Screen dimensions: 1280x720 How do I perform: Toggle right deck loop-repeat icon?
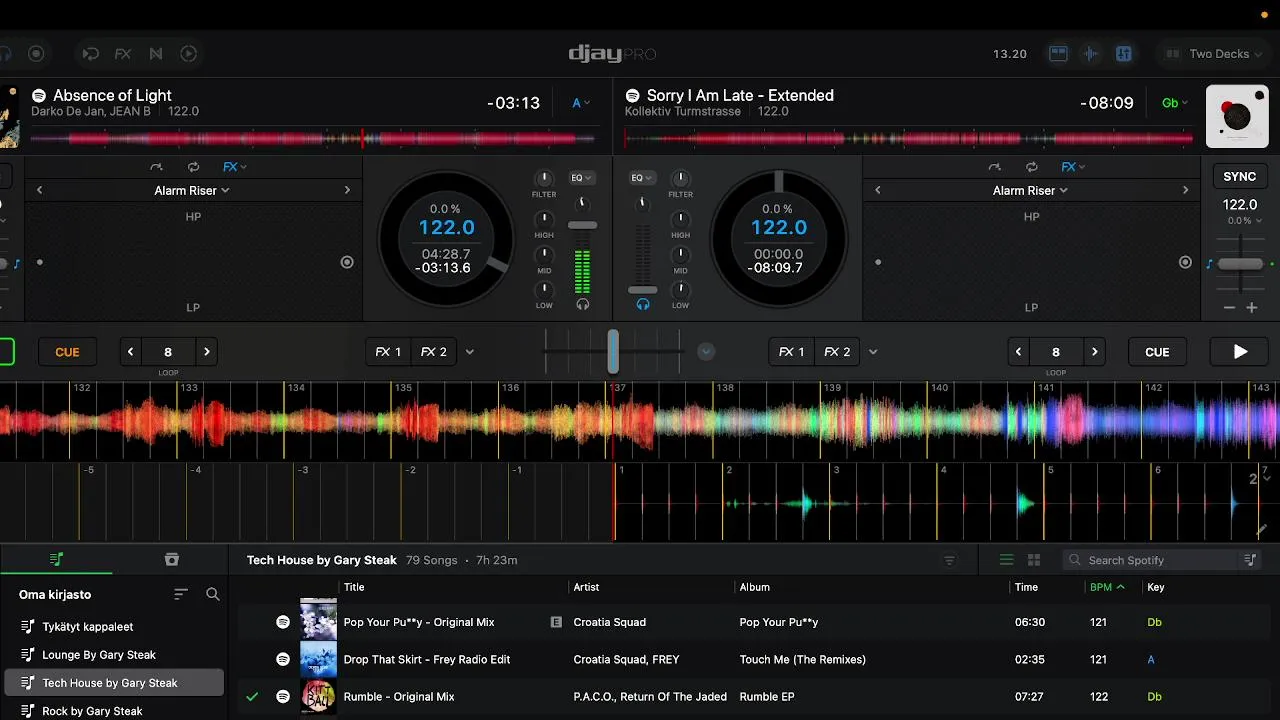click(1031, 167)
